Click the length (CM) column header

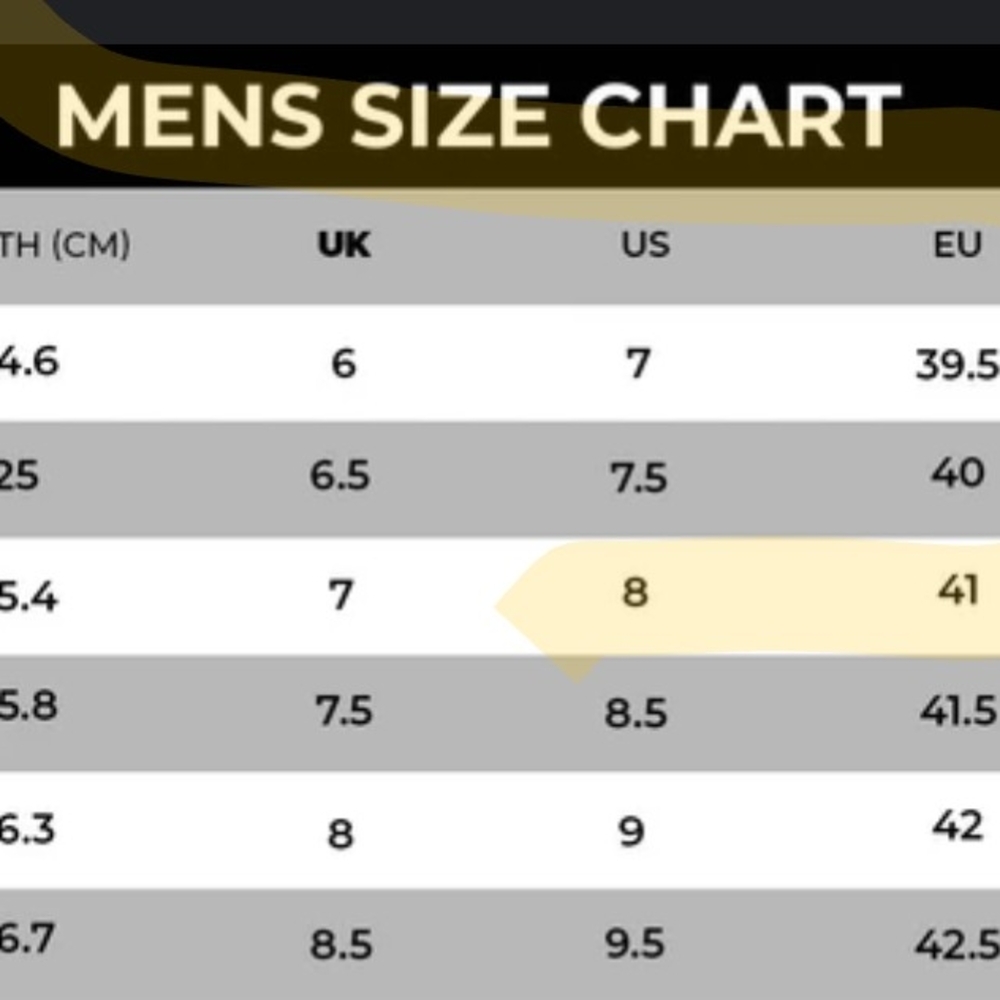[x=64, y=245]
